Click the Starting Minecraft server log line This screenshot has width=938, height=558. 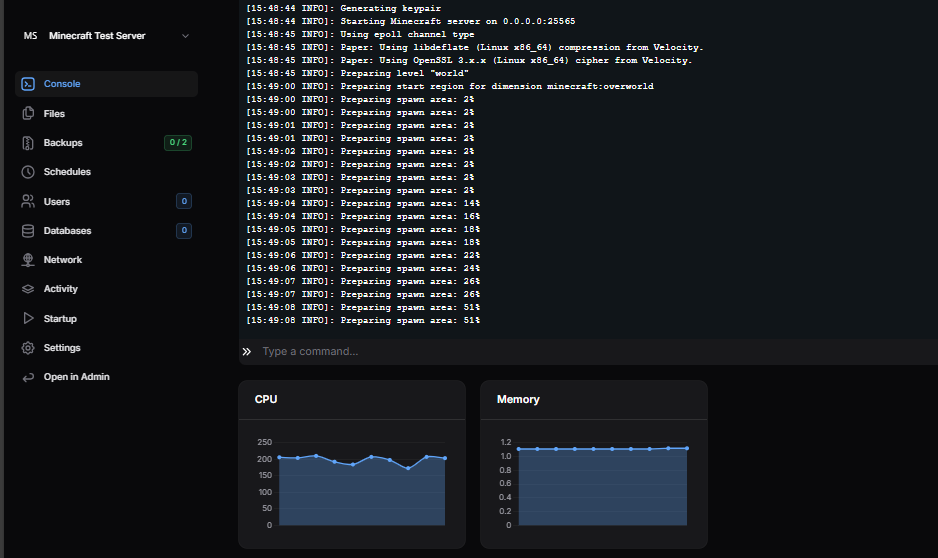point(410,22)
